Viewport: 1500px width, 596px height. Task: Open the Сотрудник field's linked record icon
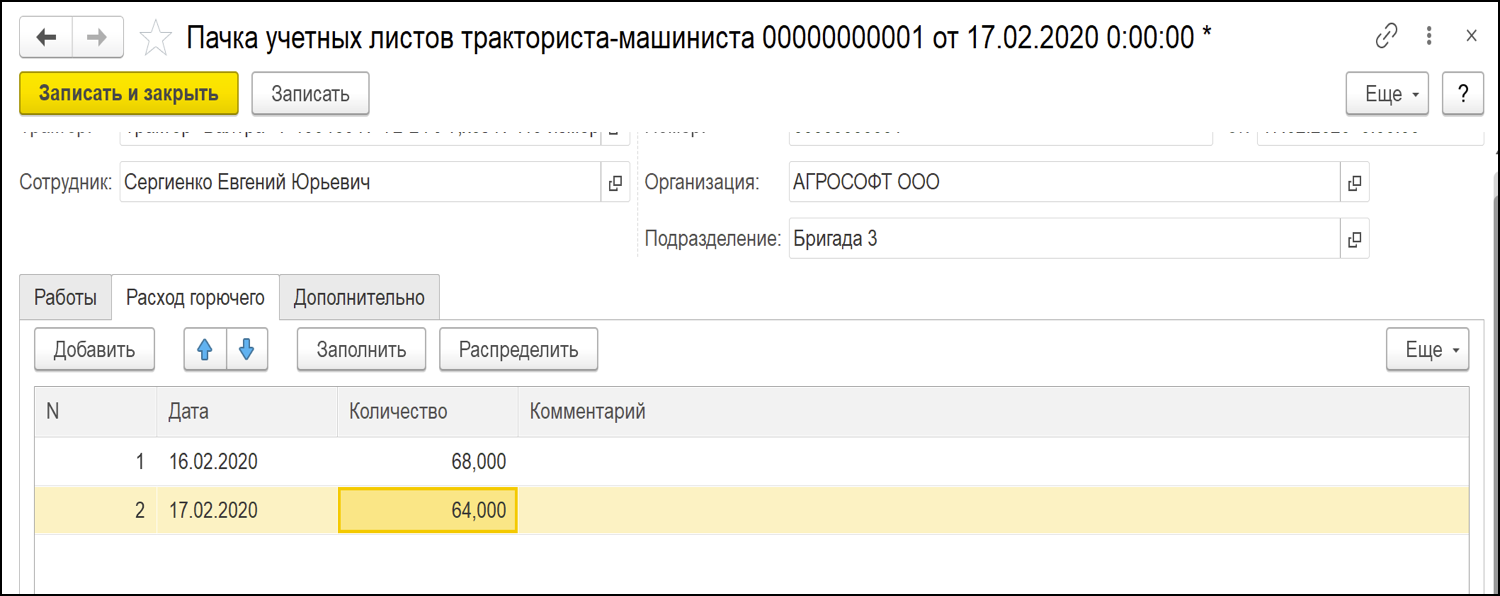pos(616,183)
